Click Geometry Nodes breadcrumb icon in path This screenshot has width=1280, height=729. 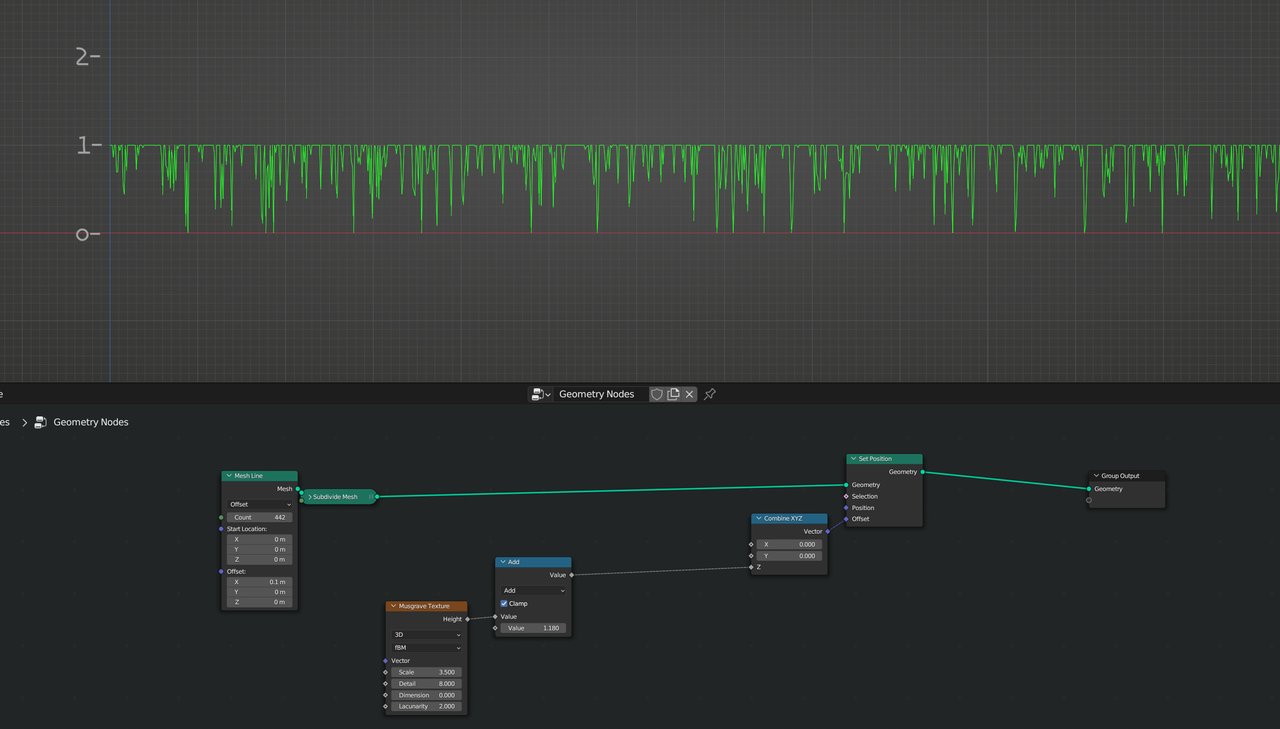41,422
